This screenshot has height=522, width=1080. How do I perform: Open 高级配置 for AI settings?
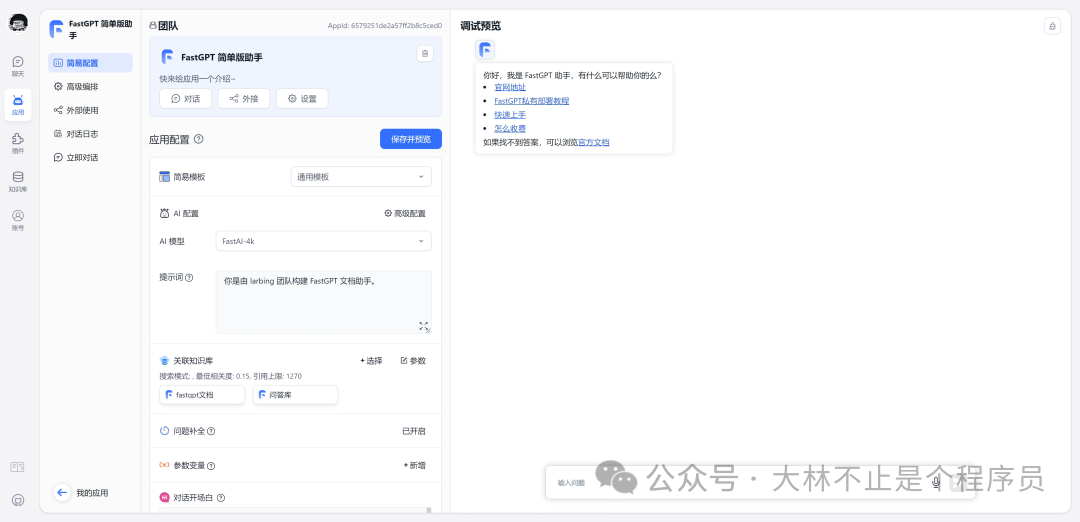[405, 213]
